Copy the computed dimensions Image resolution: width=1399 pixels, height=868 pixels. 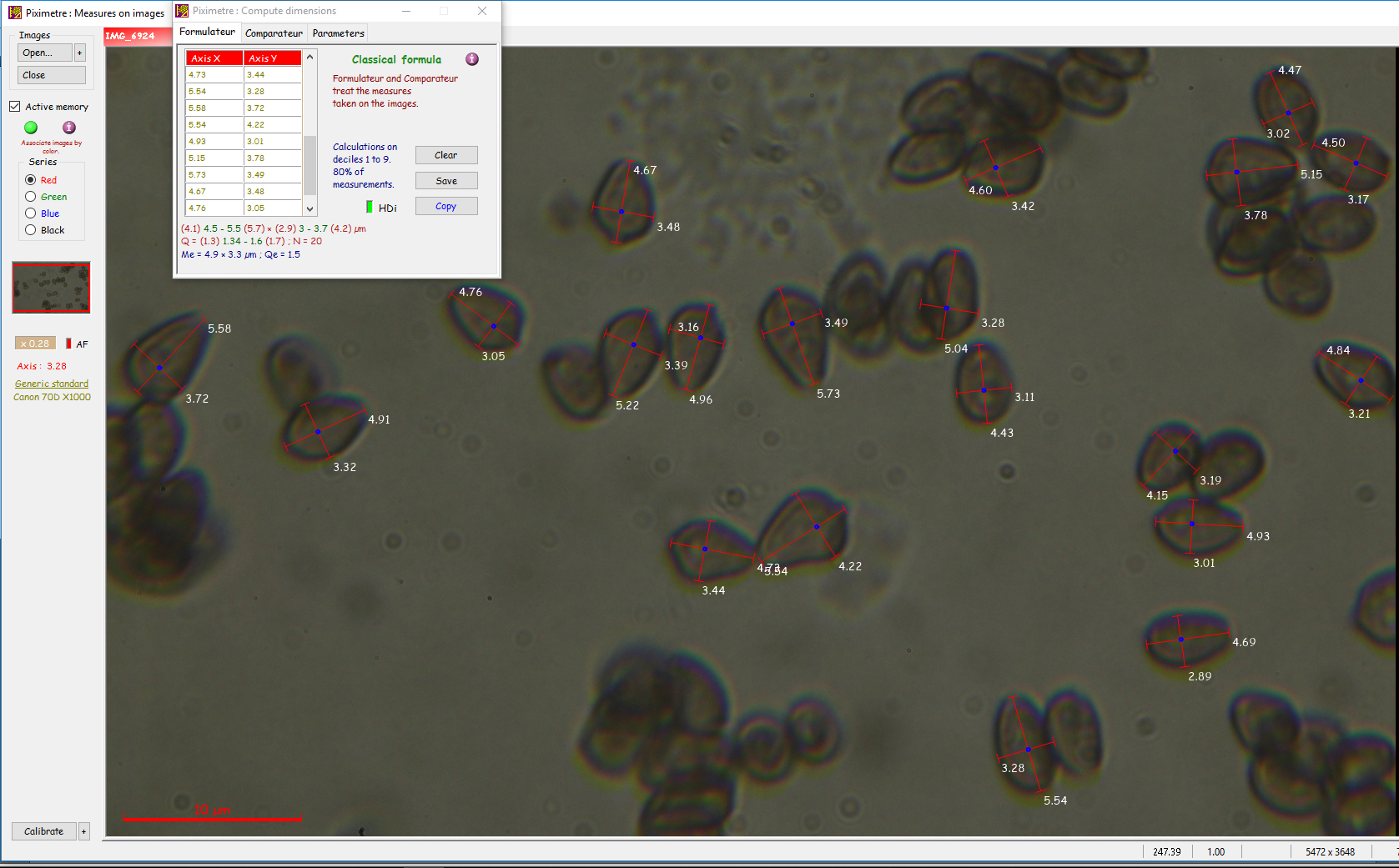446,206
